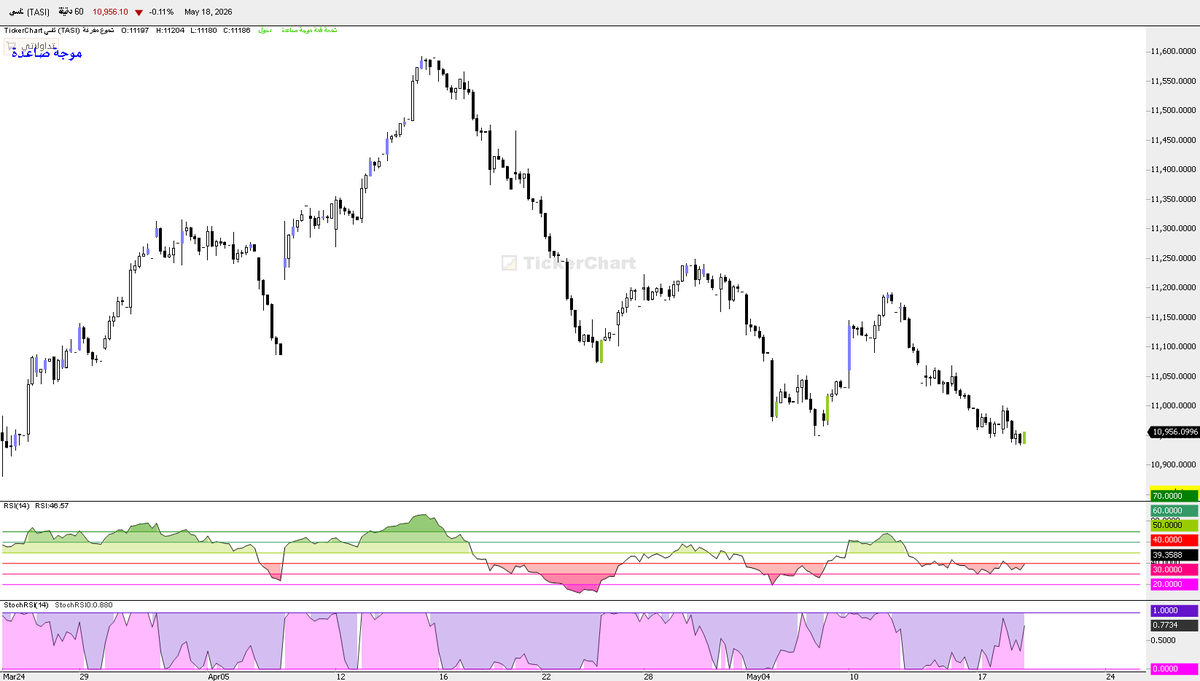Click the last price 10,956.10
Image resolution: width=1200 pixels, height=681 pixels.
coord(109,12)
